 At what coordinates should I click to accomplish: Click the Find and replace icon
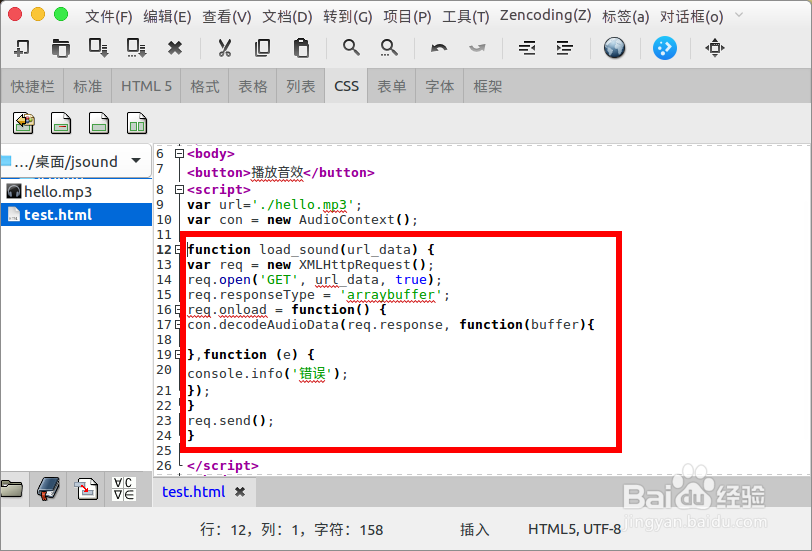[389, 48]
